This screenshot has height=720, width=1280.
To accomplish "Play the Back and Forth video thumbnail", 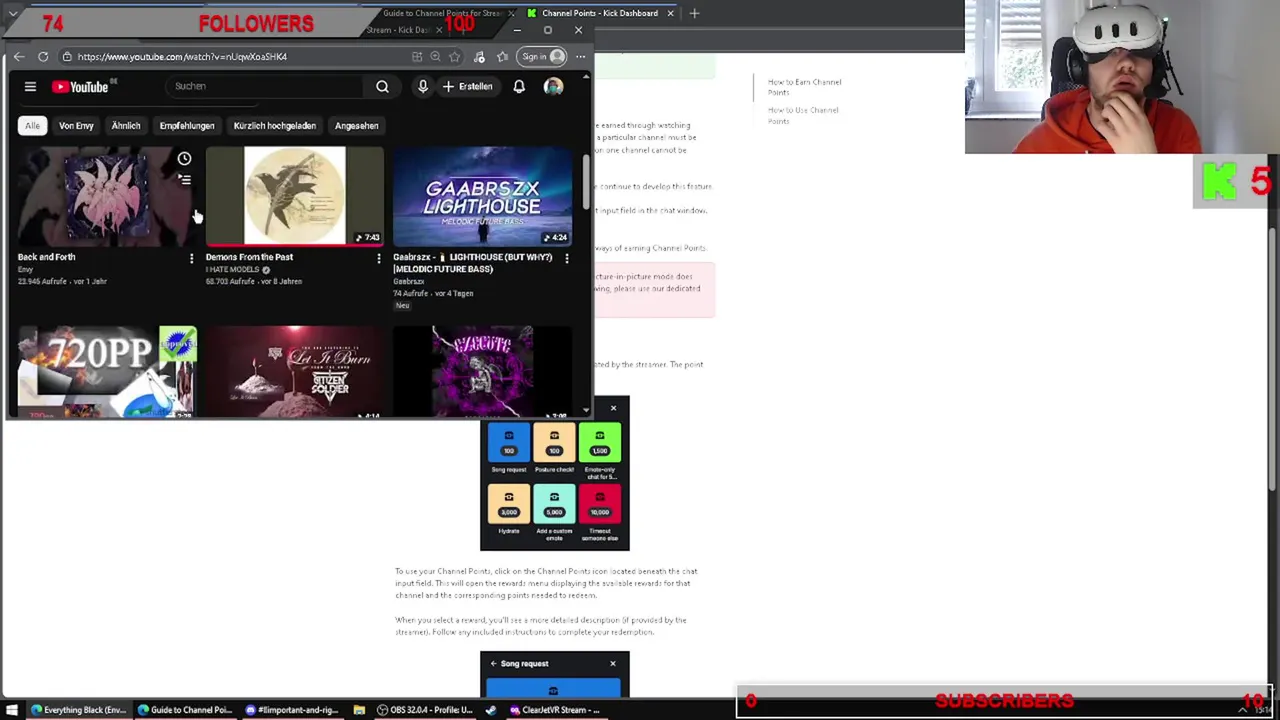I will (105, 196).
